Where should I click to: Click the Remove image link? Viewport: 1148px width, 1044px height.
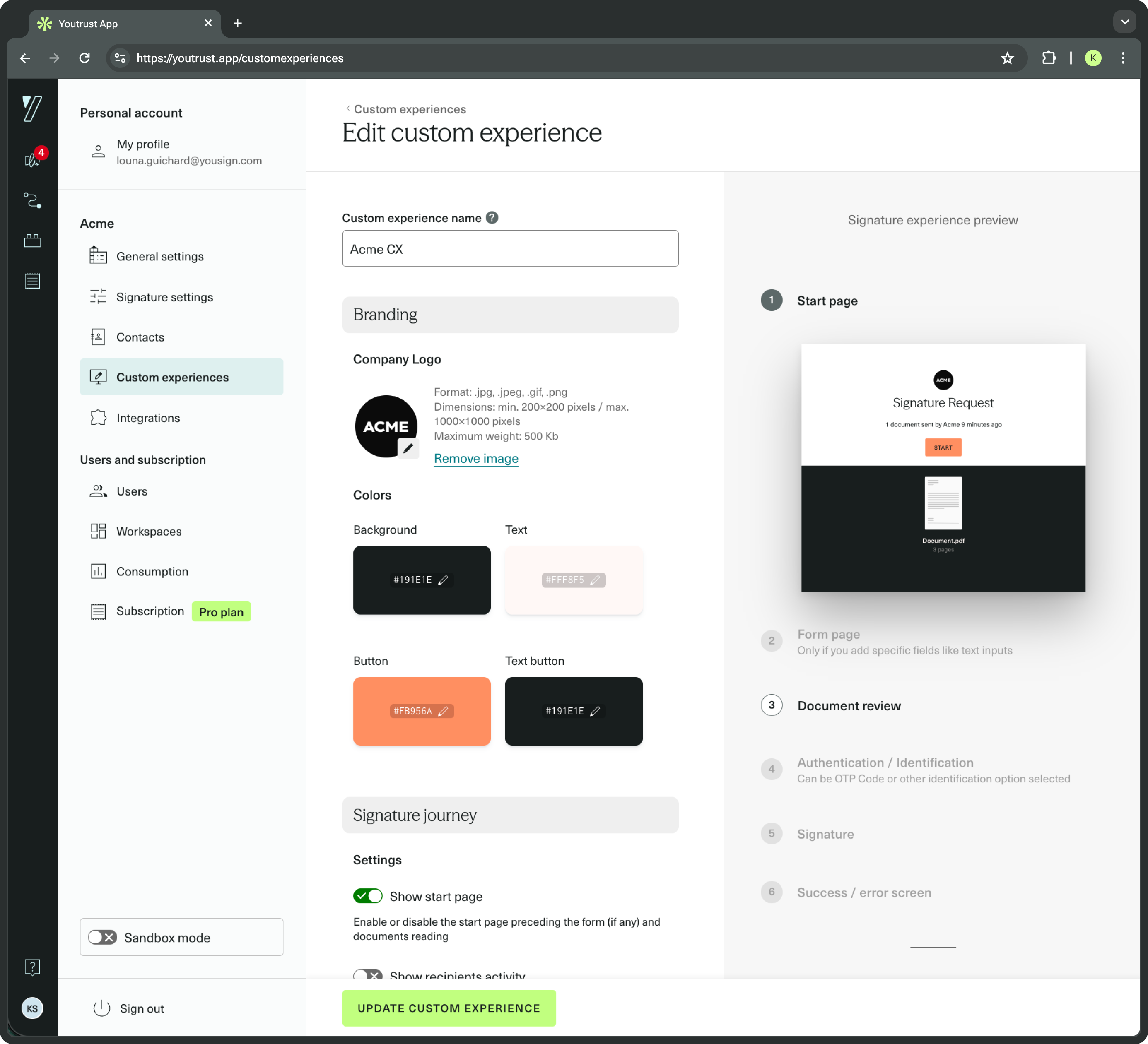475,458
